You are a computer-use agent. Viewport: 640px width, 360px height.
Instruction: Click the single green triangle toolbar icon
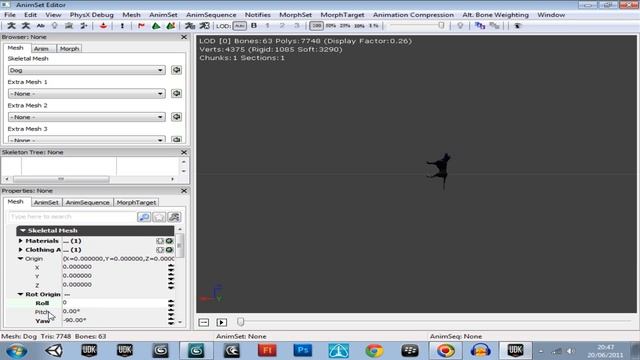point(156,26)
